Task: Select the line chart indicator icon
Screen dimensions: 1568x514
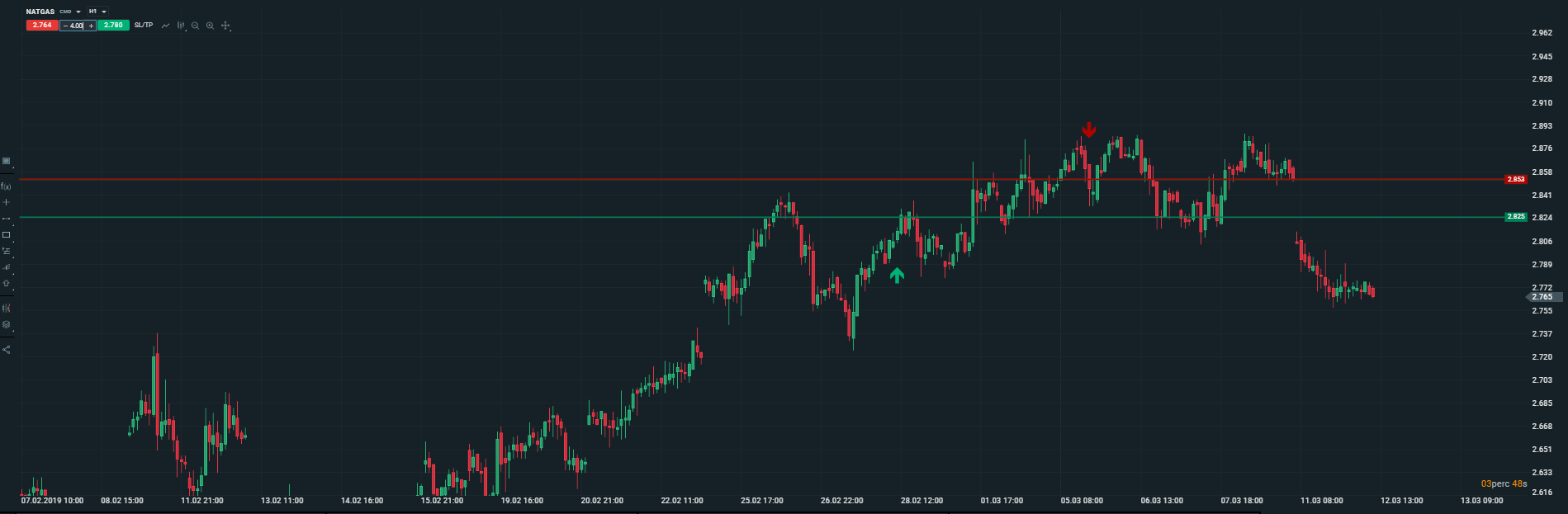Action: (x=165, y=26)
